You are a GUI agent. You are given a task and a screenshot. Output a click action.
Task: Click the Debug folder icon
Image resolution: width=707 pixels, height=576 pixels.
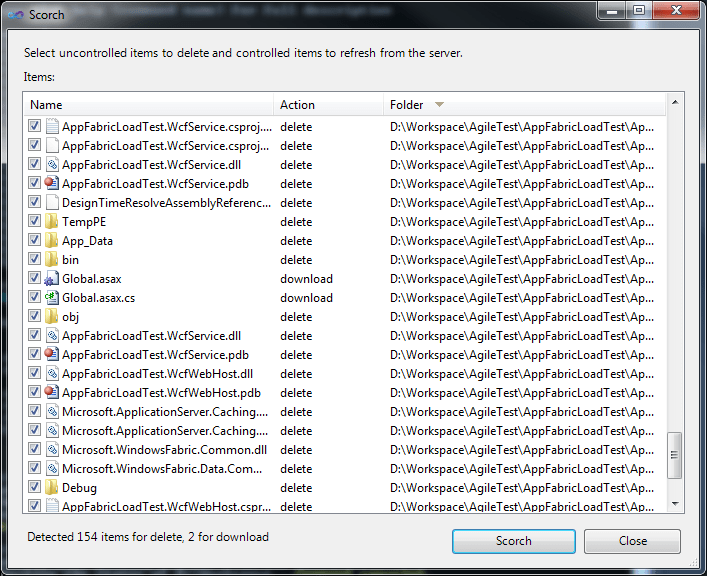tap(52, 488)
